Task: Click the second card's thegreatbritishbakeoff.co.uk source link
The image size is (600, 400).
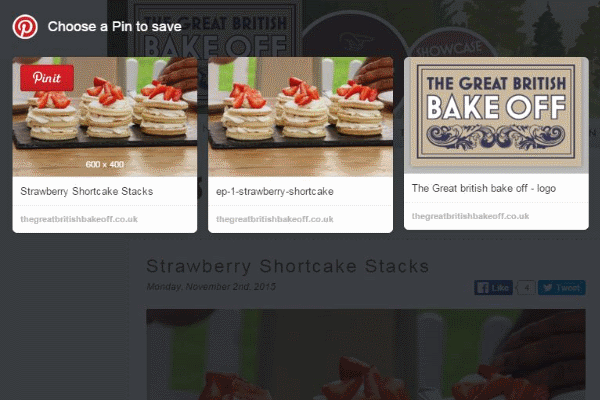Action: point(275,219)
